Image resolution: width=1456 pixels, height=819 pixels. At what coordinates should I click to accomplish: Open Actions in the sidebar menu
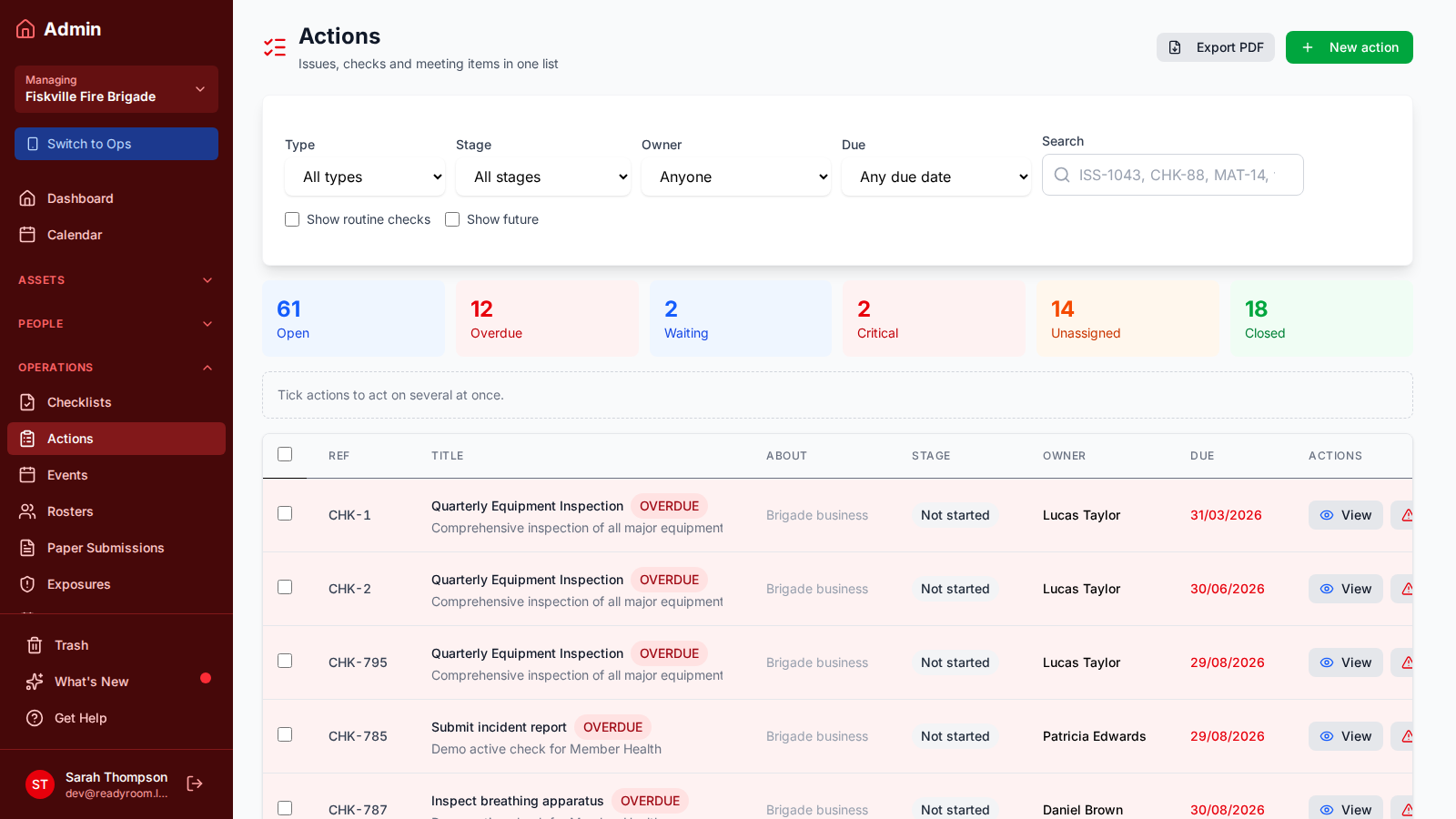[x=116, y=439]
